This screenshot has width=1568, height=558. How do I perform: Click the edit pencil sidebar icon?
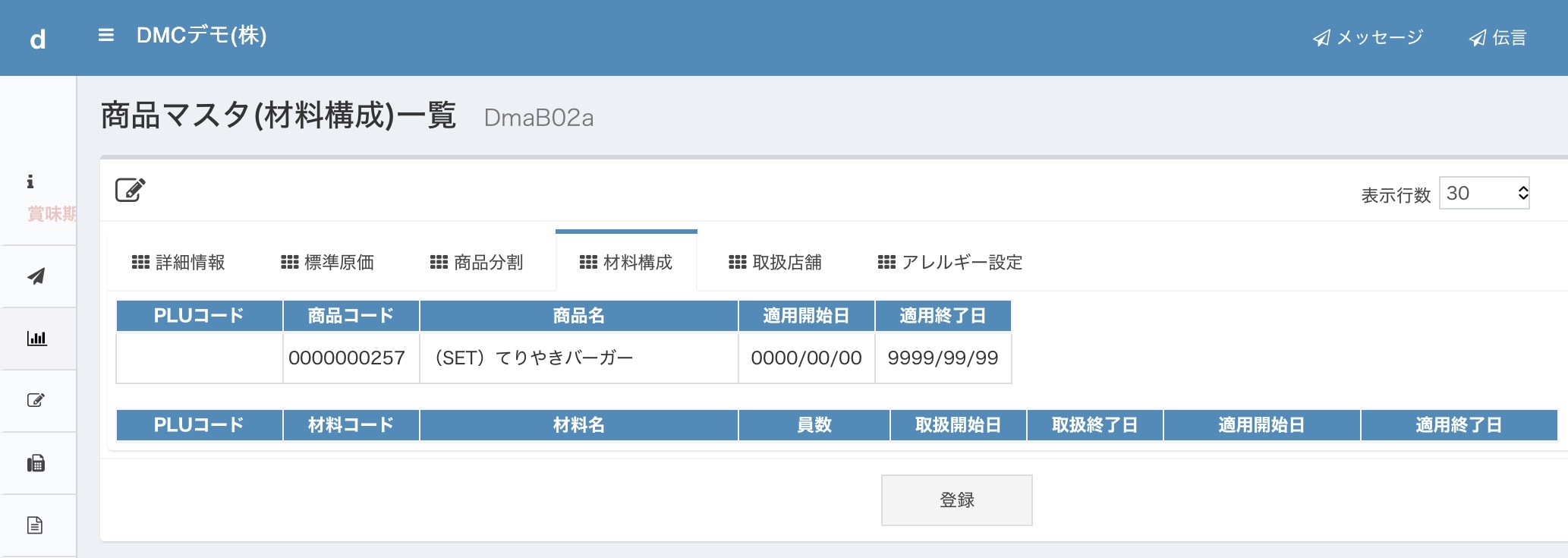[36, 400]
